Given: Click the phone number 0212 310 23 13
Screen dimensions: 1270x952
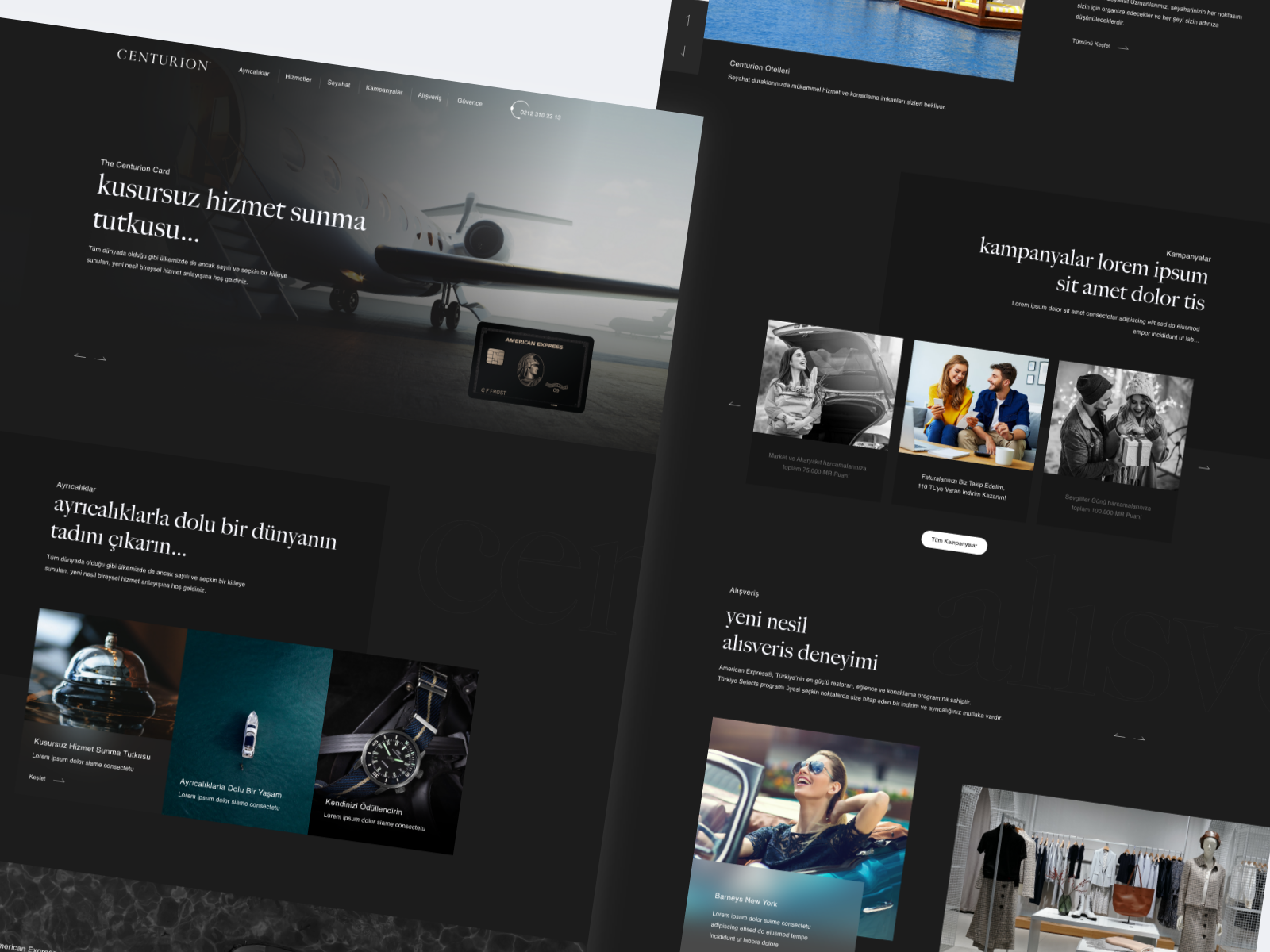Looking at the screenshot, I should pos(541,115).
